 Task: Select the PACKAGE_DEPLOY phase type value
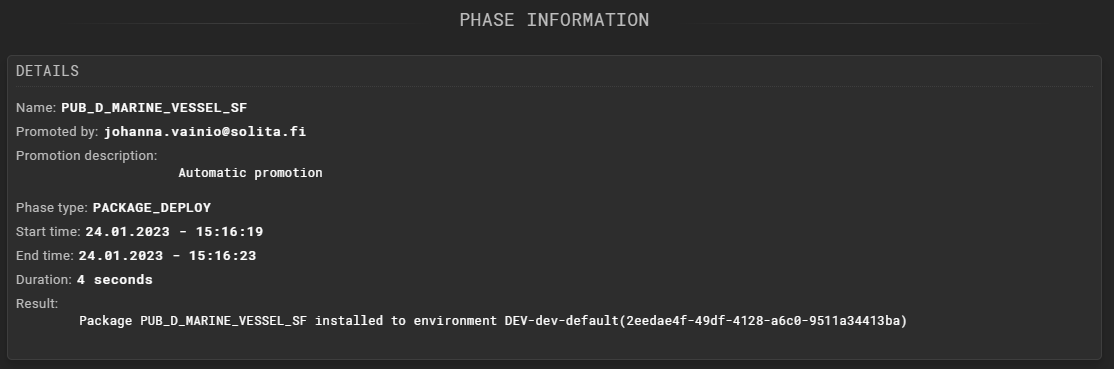152,208
